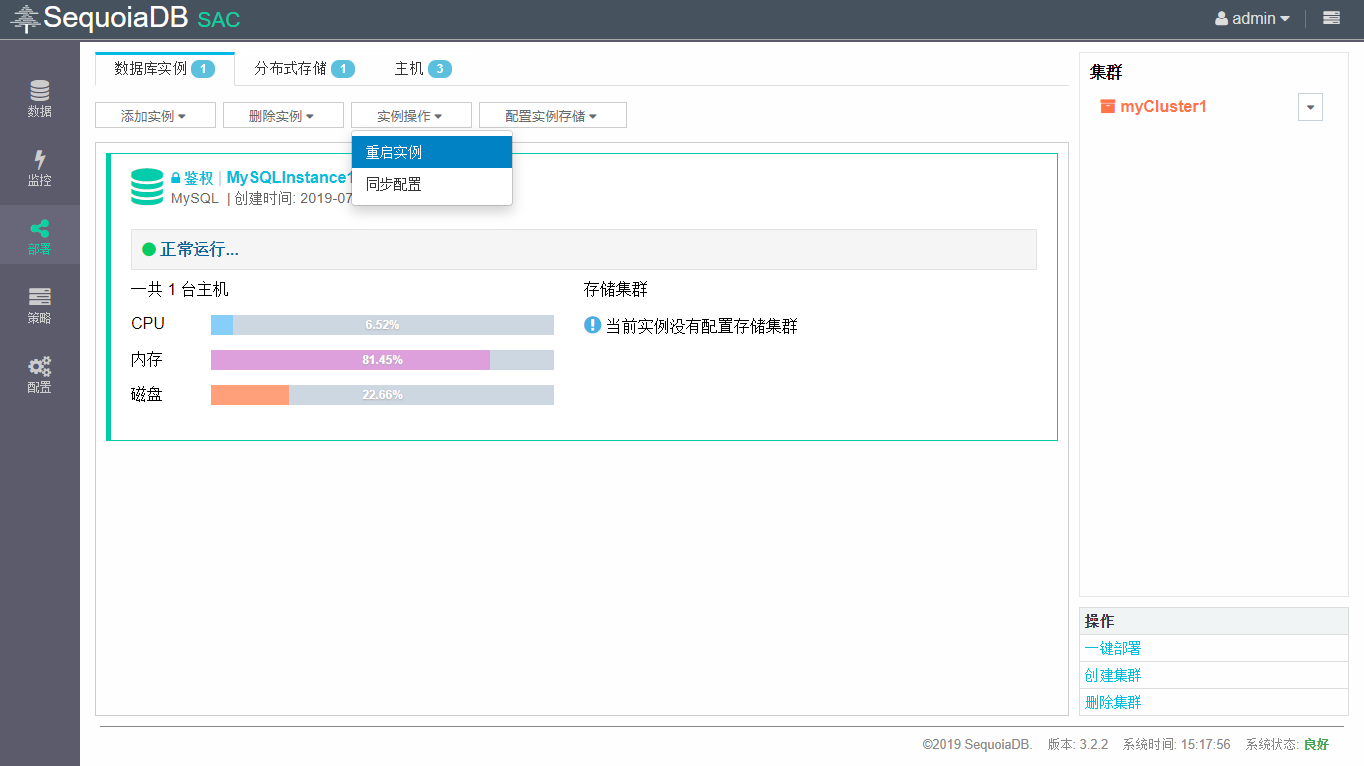The width and height of the screenshot is (1364, 766).
Task: Expand the 添加实例 dropdown button
Action: [155, 116]
